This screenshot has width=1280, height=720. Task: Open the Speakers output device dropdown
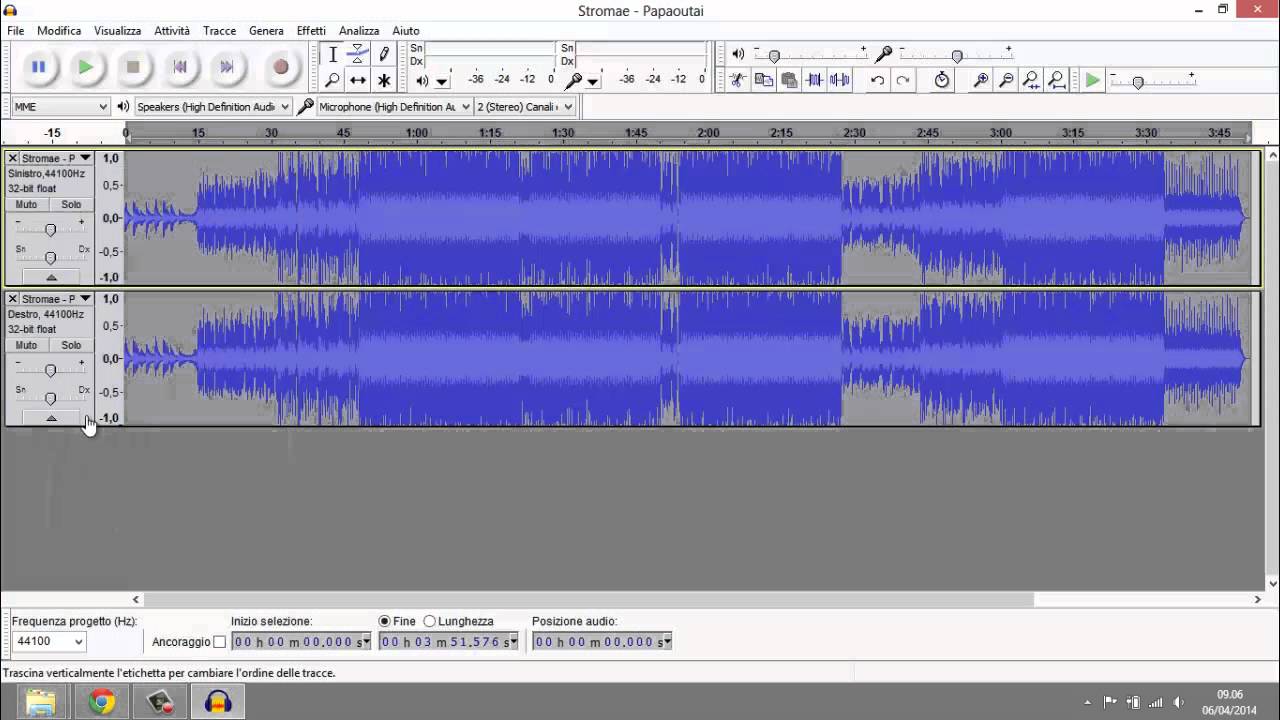[212, 107]
